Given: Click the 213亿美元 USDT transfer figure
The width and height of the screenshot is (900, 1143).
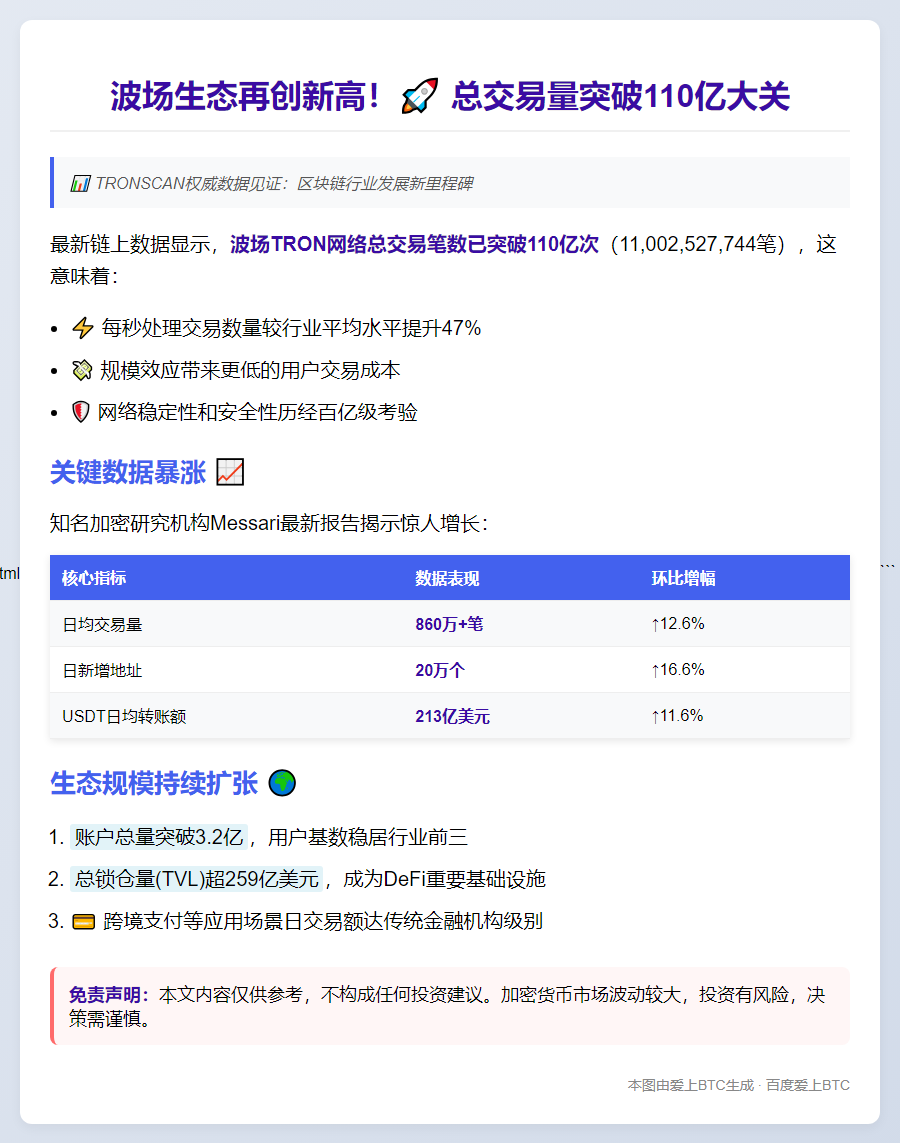Looking at the screenshot, I should pos(452,716).
